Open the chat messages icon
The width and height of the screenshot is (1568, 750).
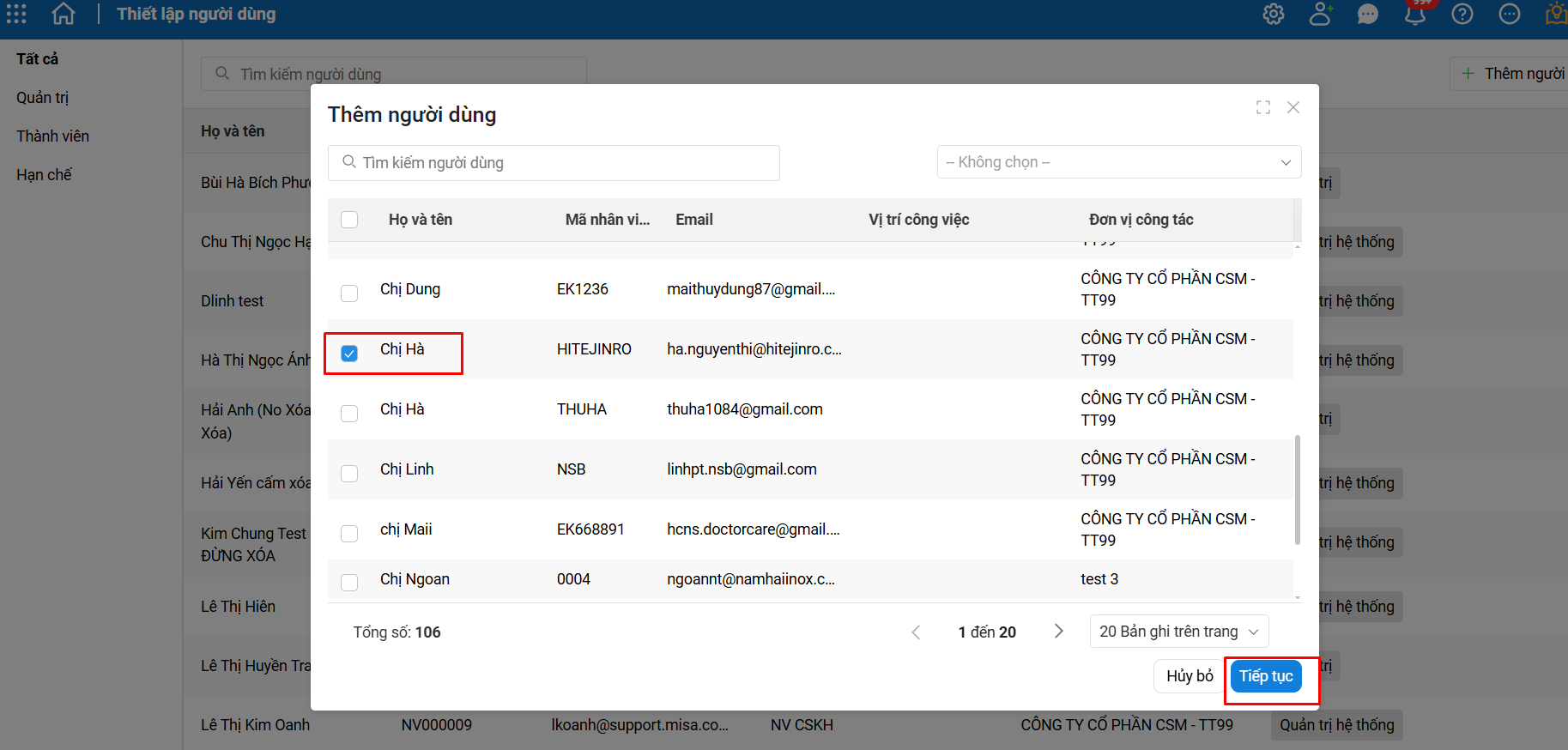click(1367, 14)
